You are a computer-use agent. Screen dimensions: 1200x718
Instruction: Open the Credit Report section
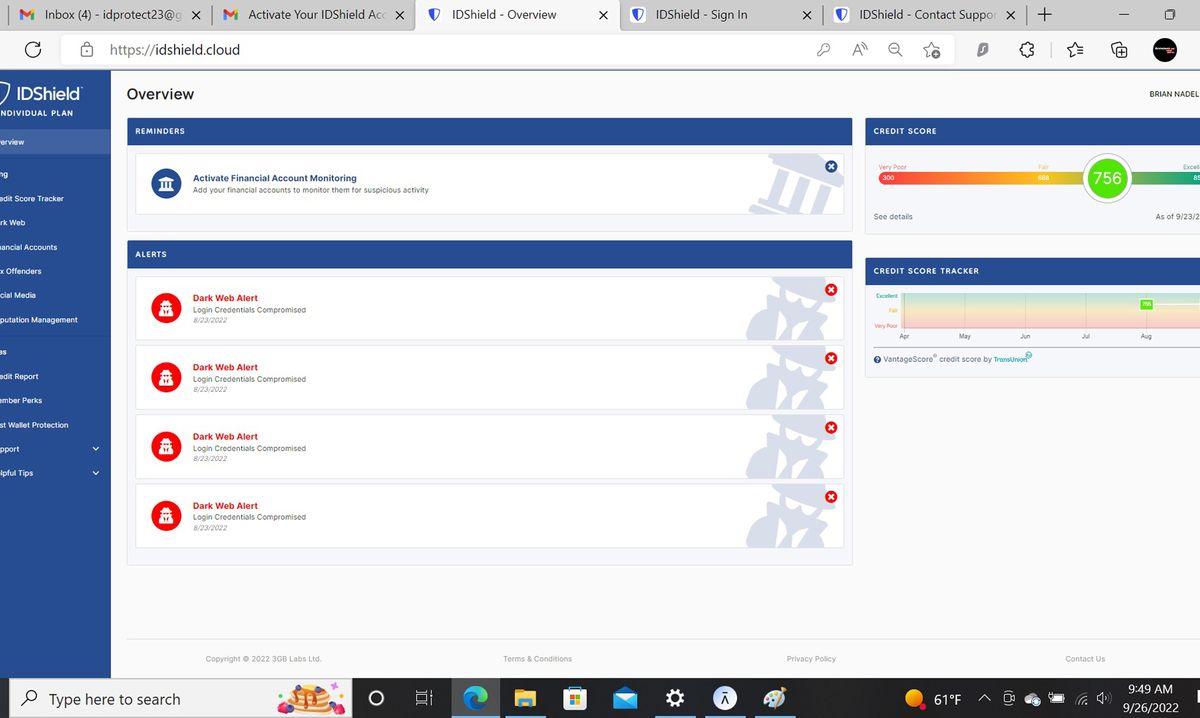tap(18, 376)
